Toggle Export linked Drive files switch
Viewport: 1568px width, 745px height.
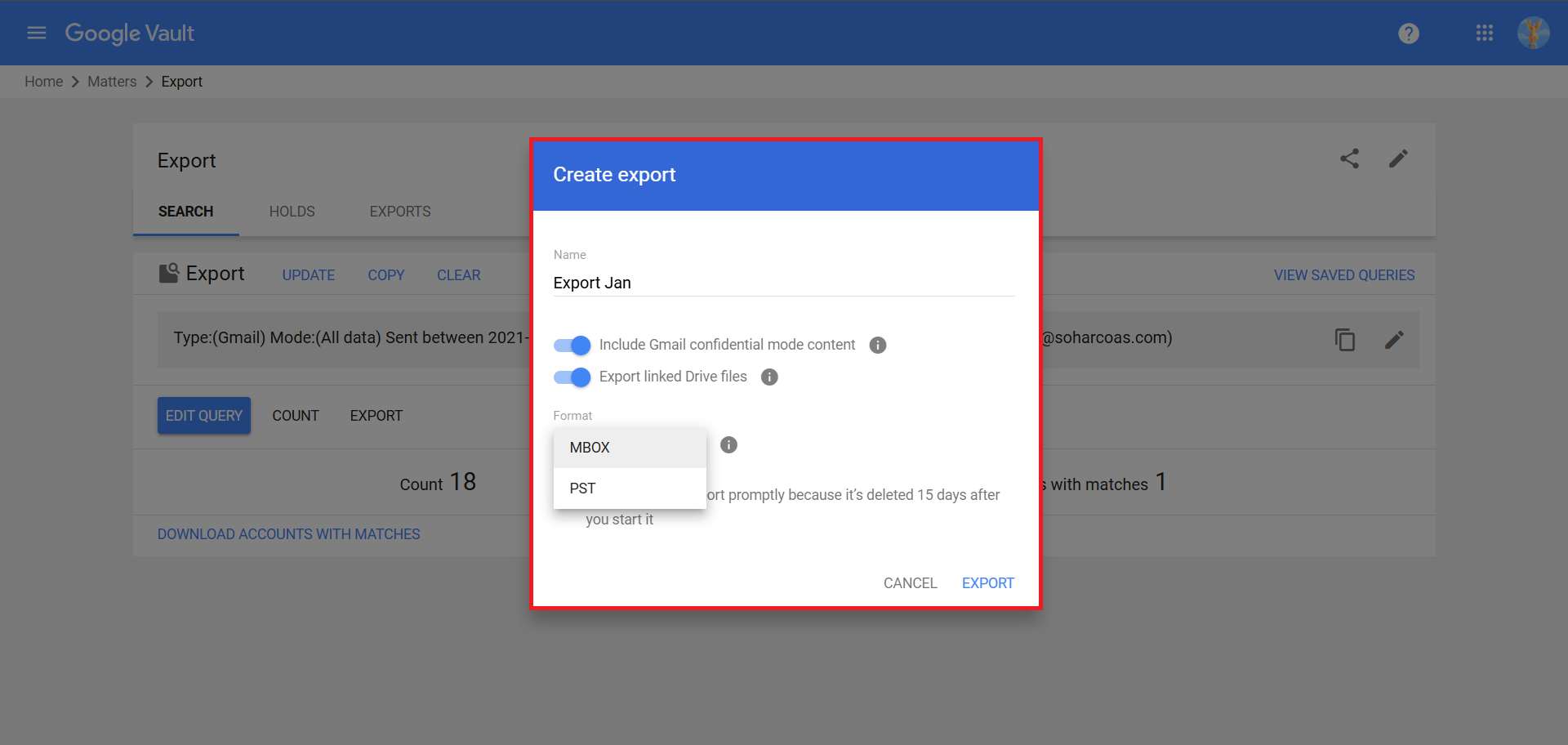572,377
